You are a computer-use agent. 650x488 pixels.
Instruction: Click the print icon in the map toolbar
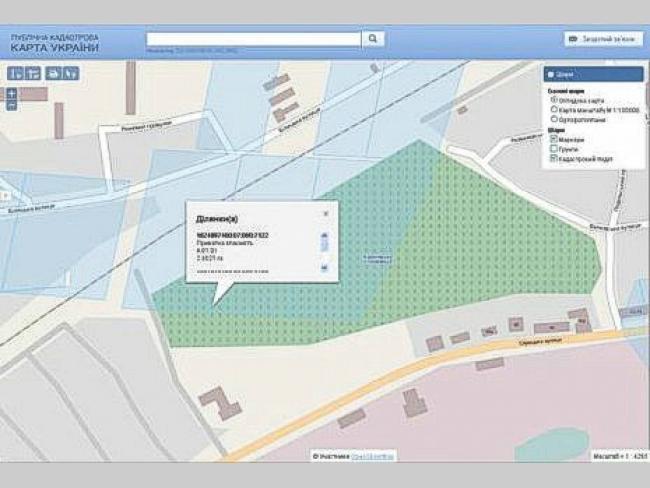(54, 73)
